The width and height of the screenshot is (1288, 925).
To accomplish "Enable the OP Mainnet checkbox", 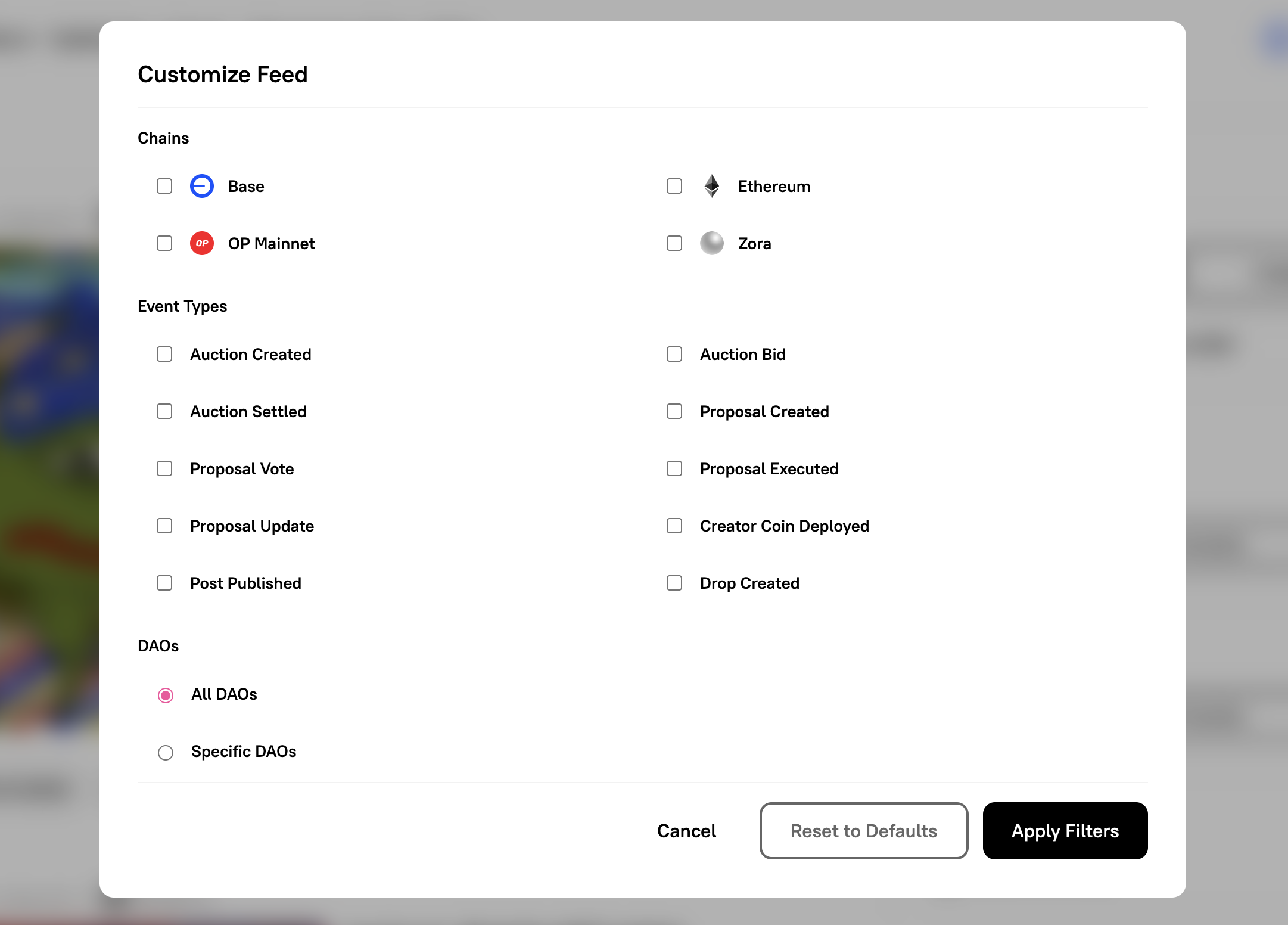I will point(164,243).
